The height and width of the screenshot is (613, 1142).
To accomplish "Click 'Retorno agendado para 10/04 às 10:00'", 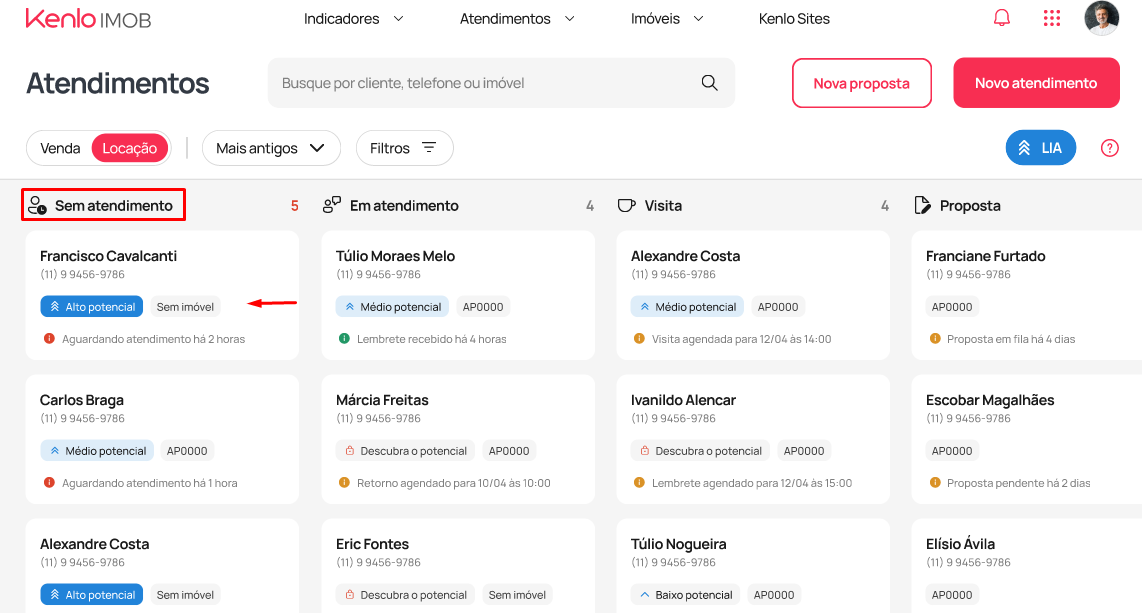I will point(454,483).
